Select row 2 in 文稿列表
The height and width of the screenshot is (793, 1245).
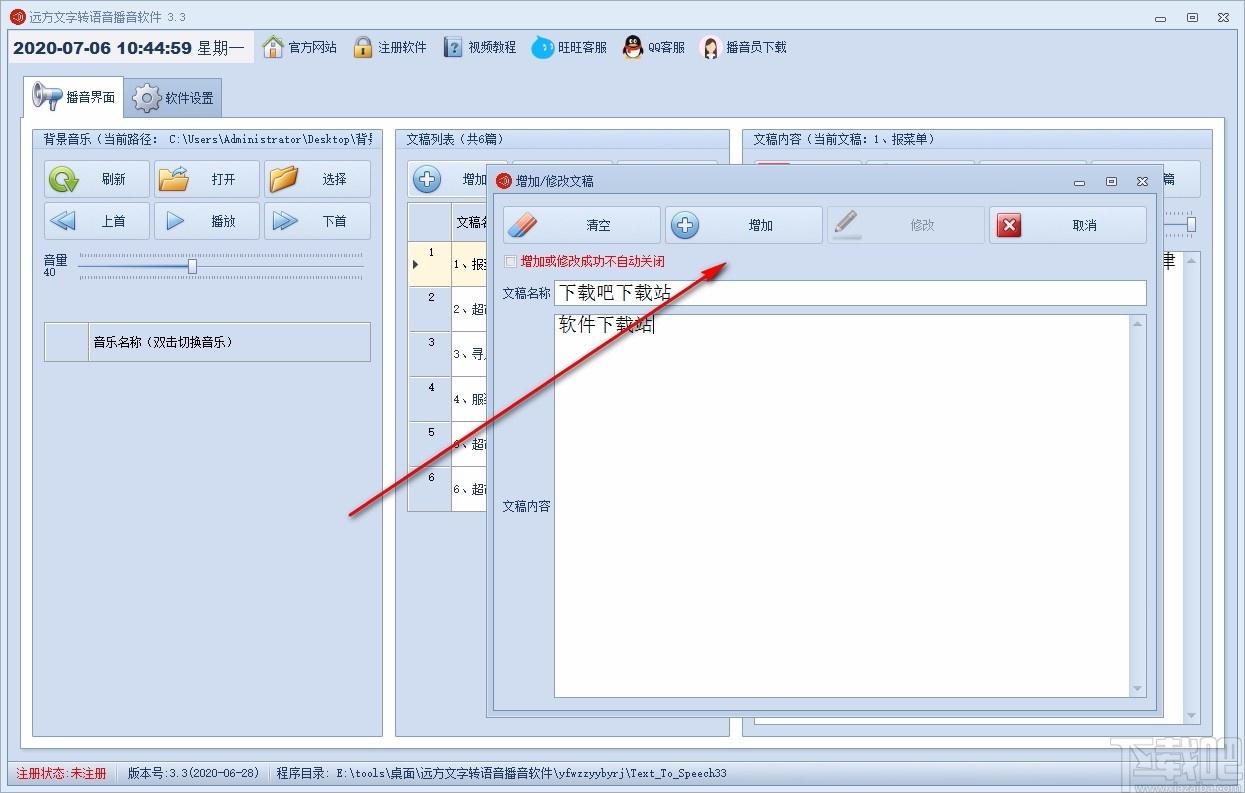[446, 309]
